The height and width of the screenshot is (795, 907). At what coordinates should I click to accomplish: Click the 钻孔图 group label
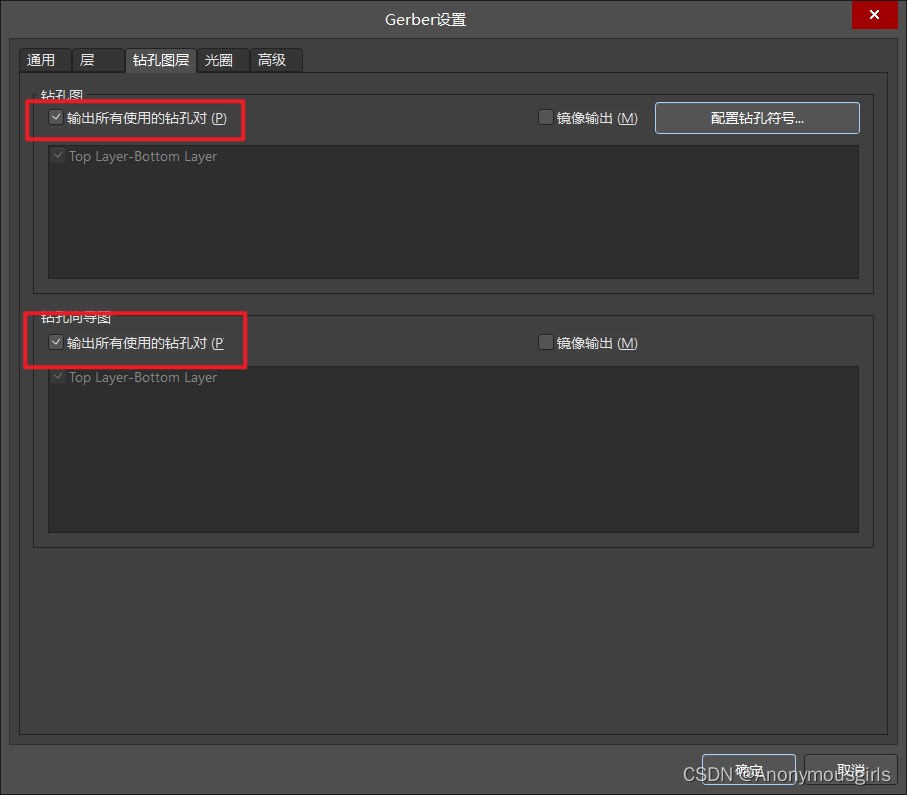pos(62,96)
